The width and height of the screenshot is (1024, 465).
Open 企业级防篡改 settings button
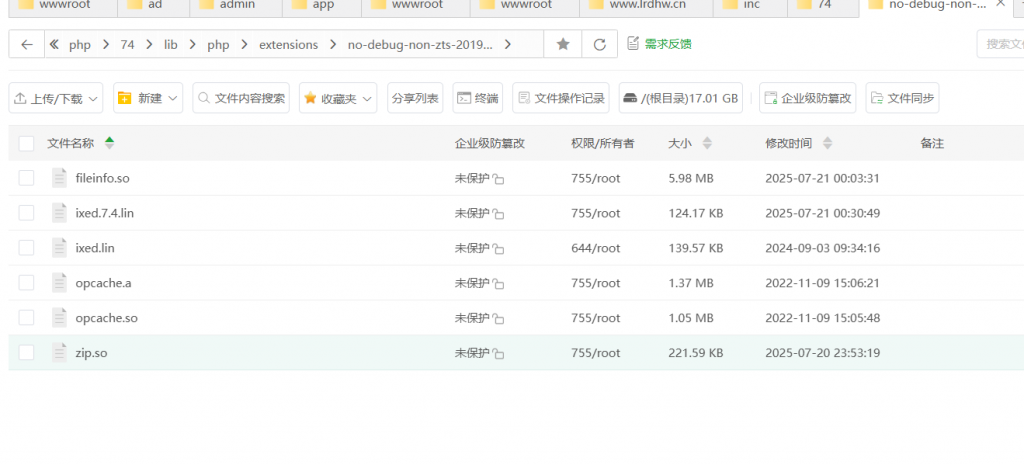point(807,98)
